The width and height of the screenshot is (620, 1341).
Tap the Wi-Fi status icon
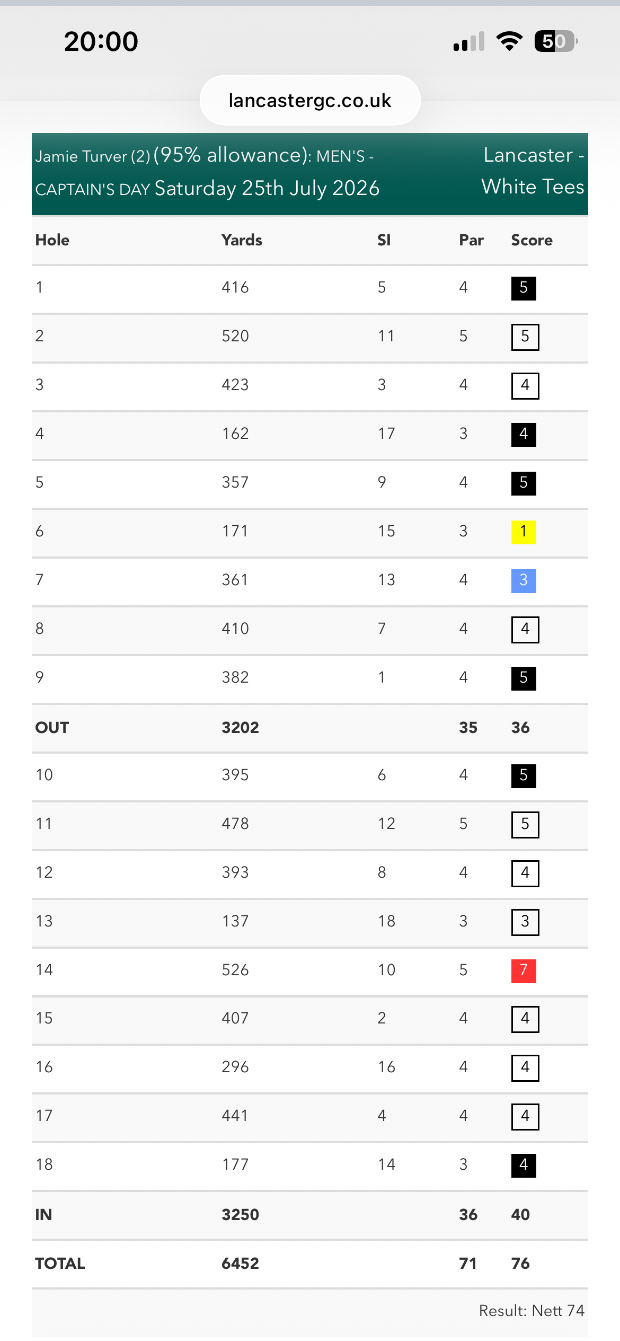tap(510, 41)
